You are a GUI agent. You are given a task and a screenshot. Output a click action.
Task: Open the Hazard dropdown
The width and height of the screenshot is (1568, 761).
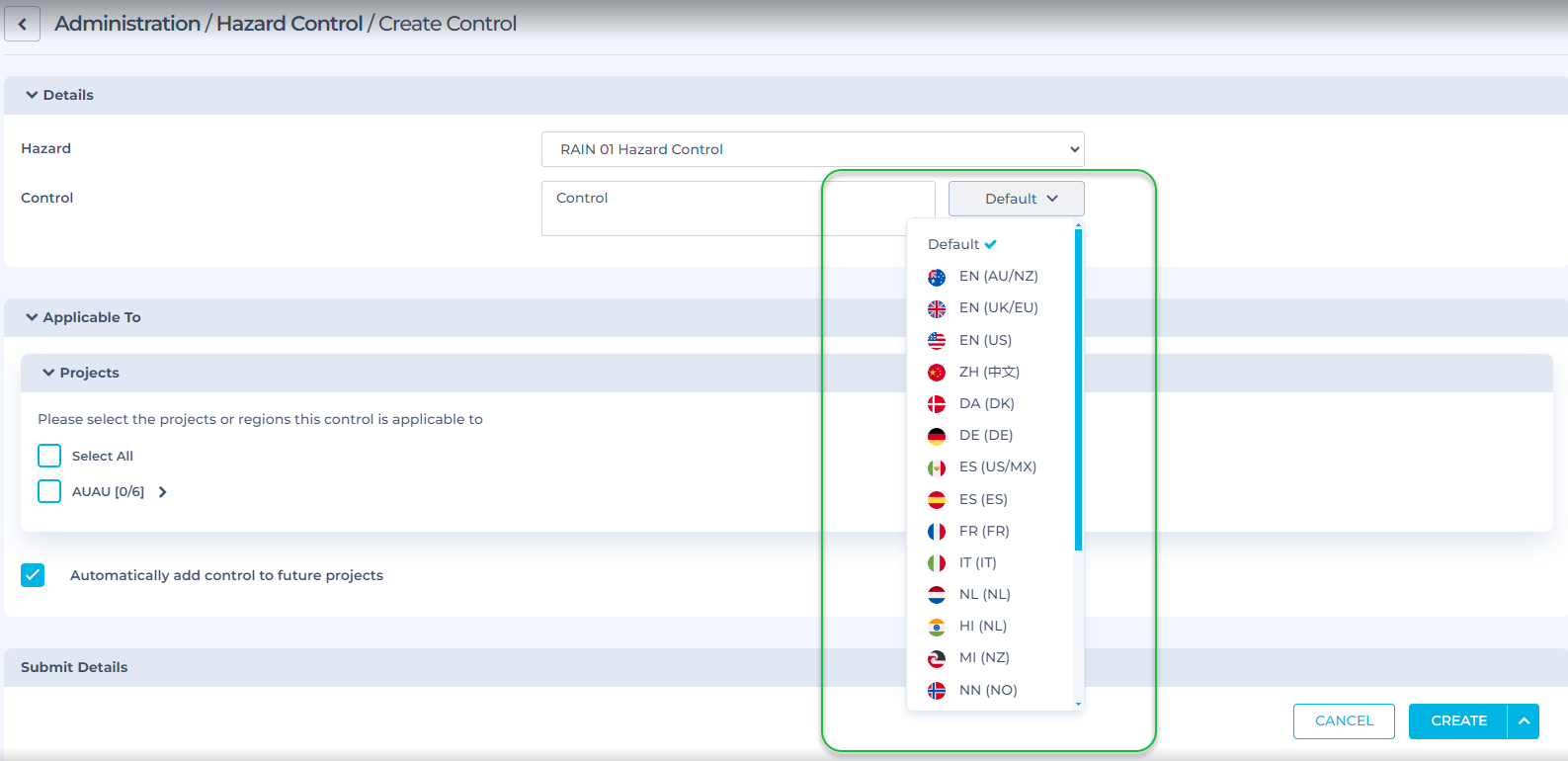tap(812, 149)
